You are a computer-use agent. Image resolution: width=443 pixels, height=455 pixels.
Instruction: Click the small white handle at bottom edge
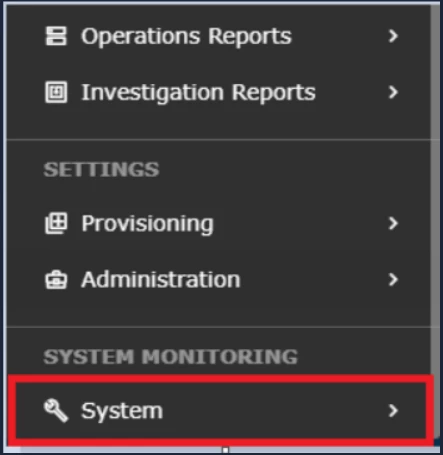(225, 450)
